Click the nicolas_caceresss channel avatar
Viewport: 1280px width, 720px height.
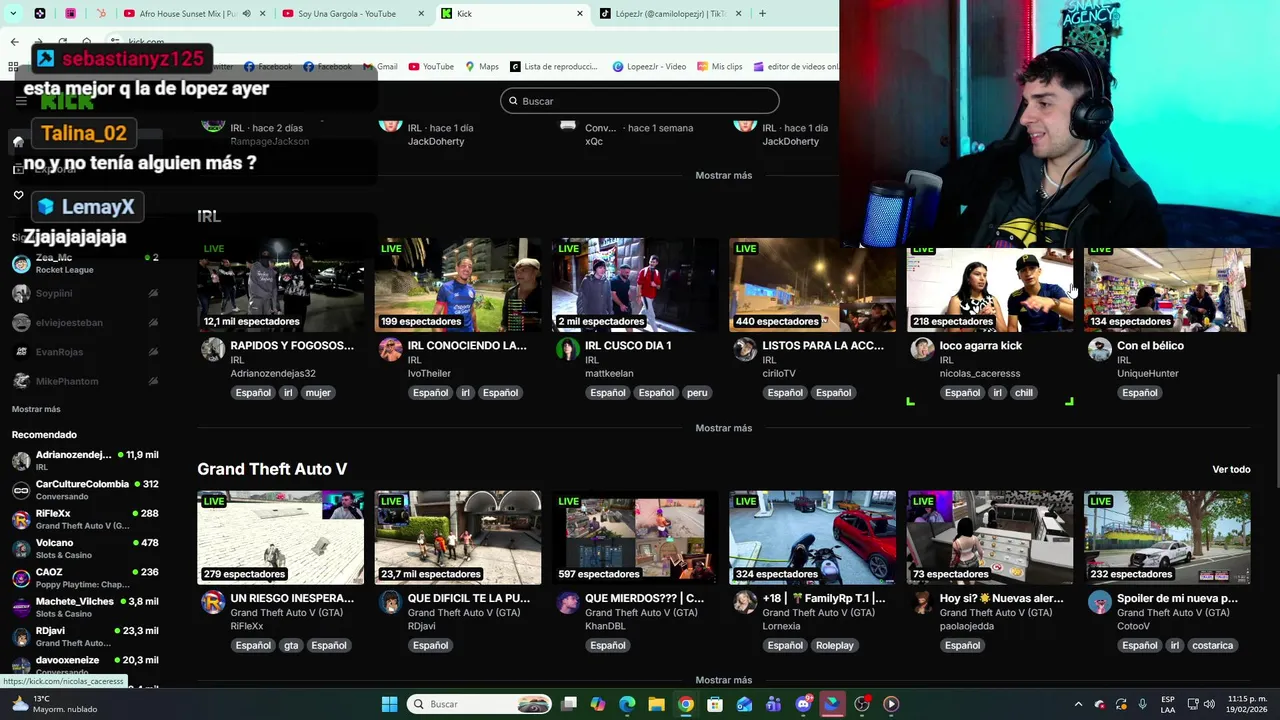(x=922, y=349)
